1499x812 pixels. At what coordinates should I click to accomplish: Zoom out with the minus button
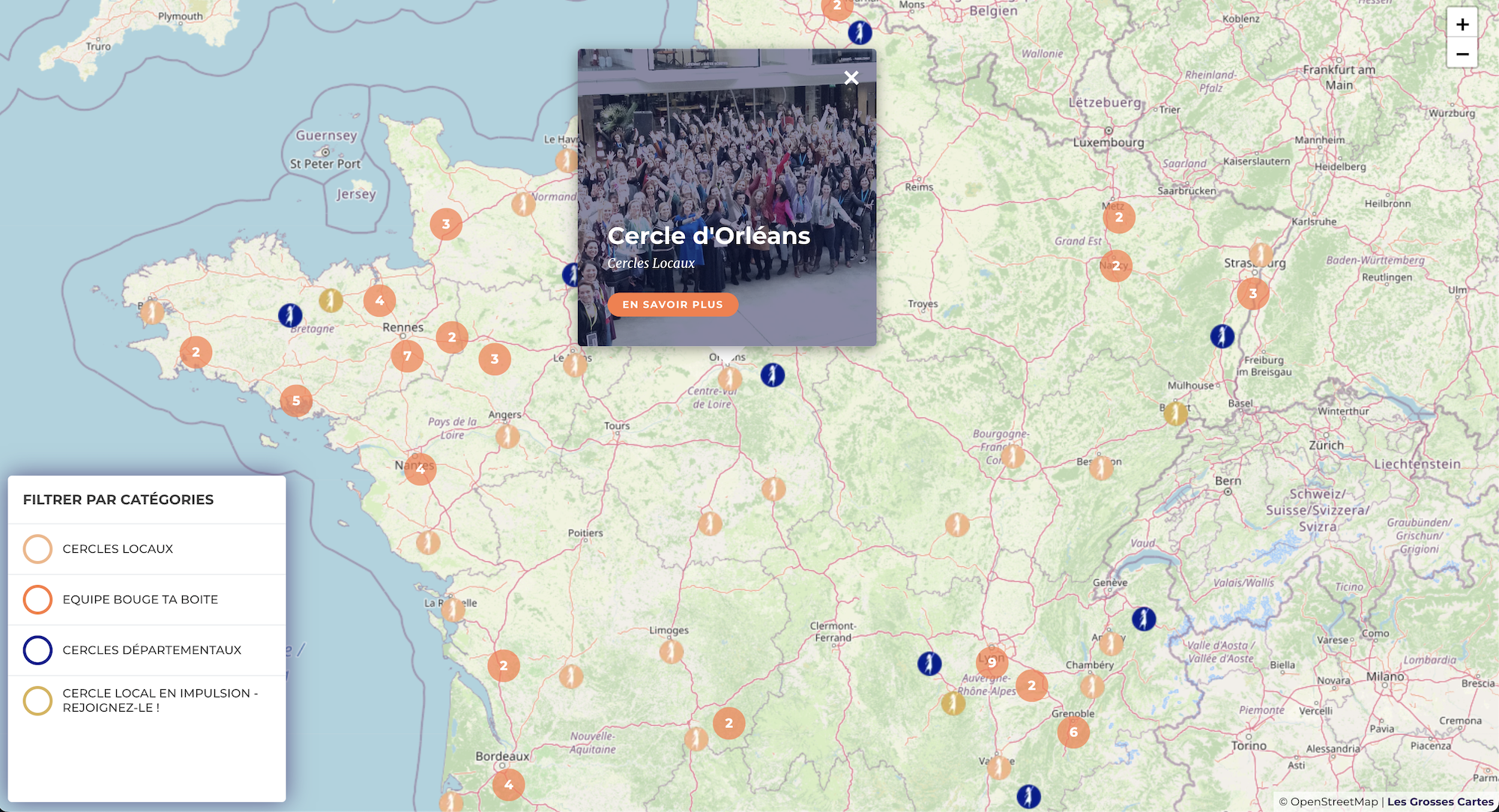(x=1462, y=54)
